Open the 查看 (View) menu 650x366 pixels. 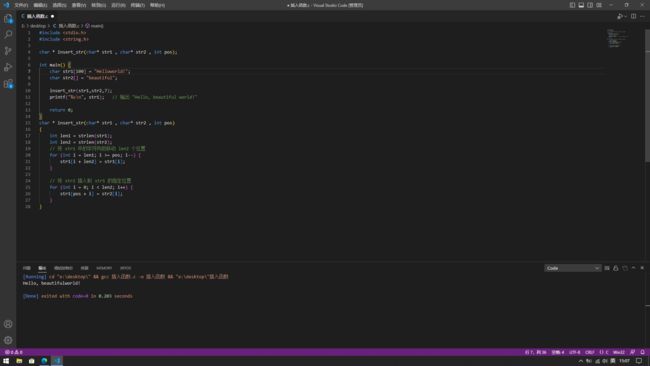[79, 5]
